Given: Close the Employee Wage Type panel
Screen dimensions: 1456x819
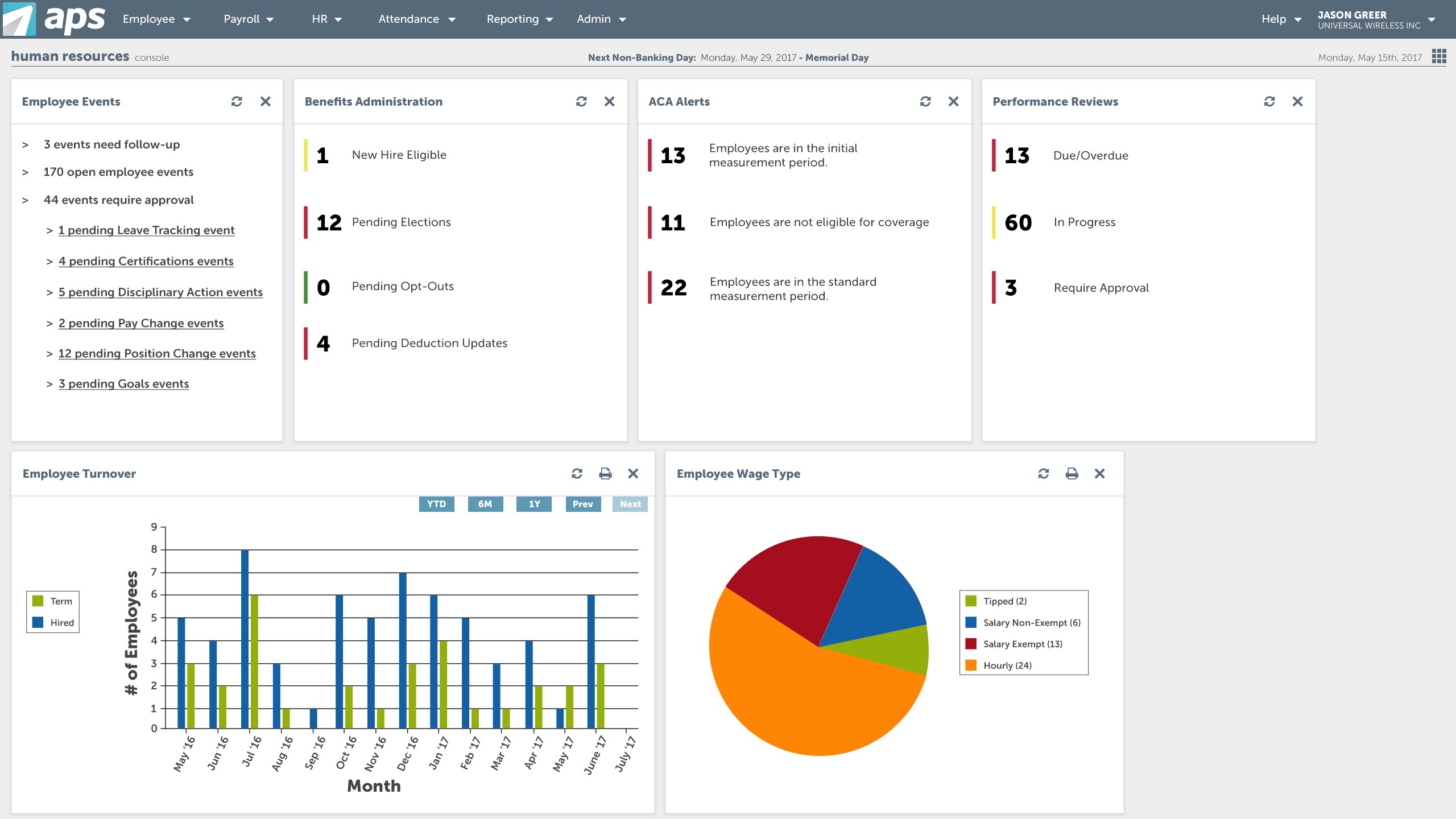Looking at the screenshot, I should [1099, 473].
